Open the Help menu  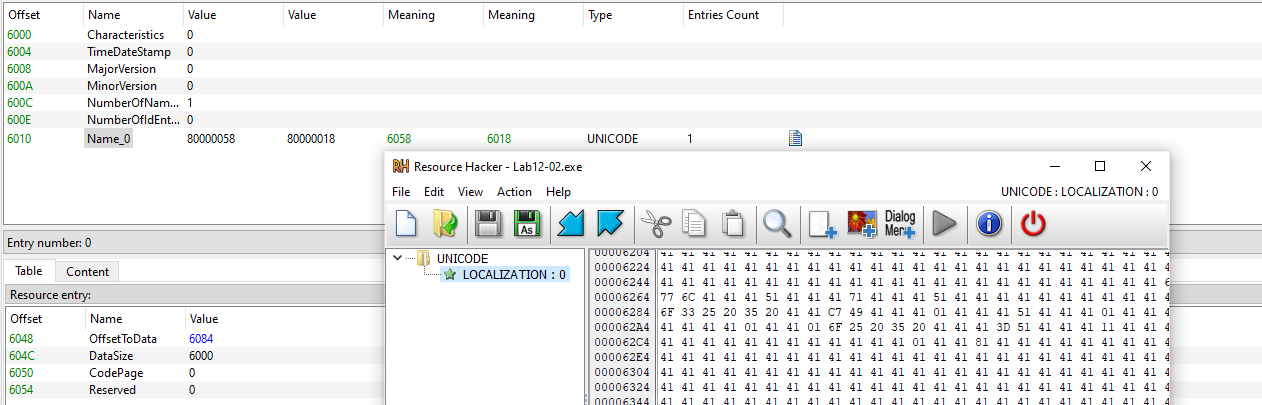click(x=558, y=191)
